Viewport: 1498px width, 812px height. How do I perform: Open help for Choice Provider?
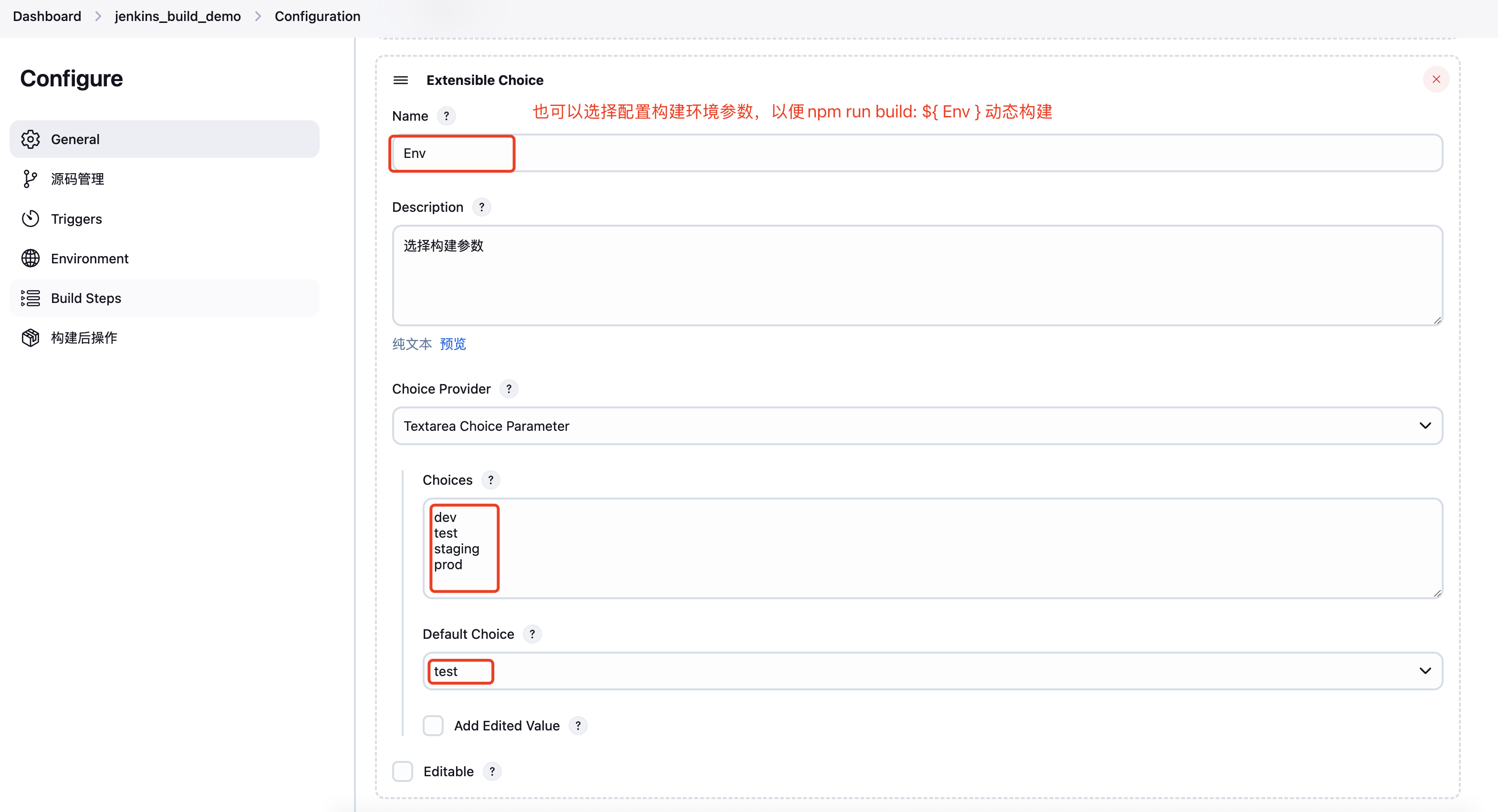click(509, 388)
